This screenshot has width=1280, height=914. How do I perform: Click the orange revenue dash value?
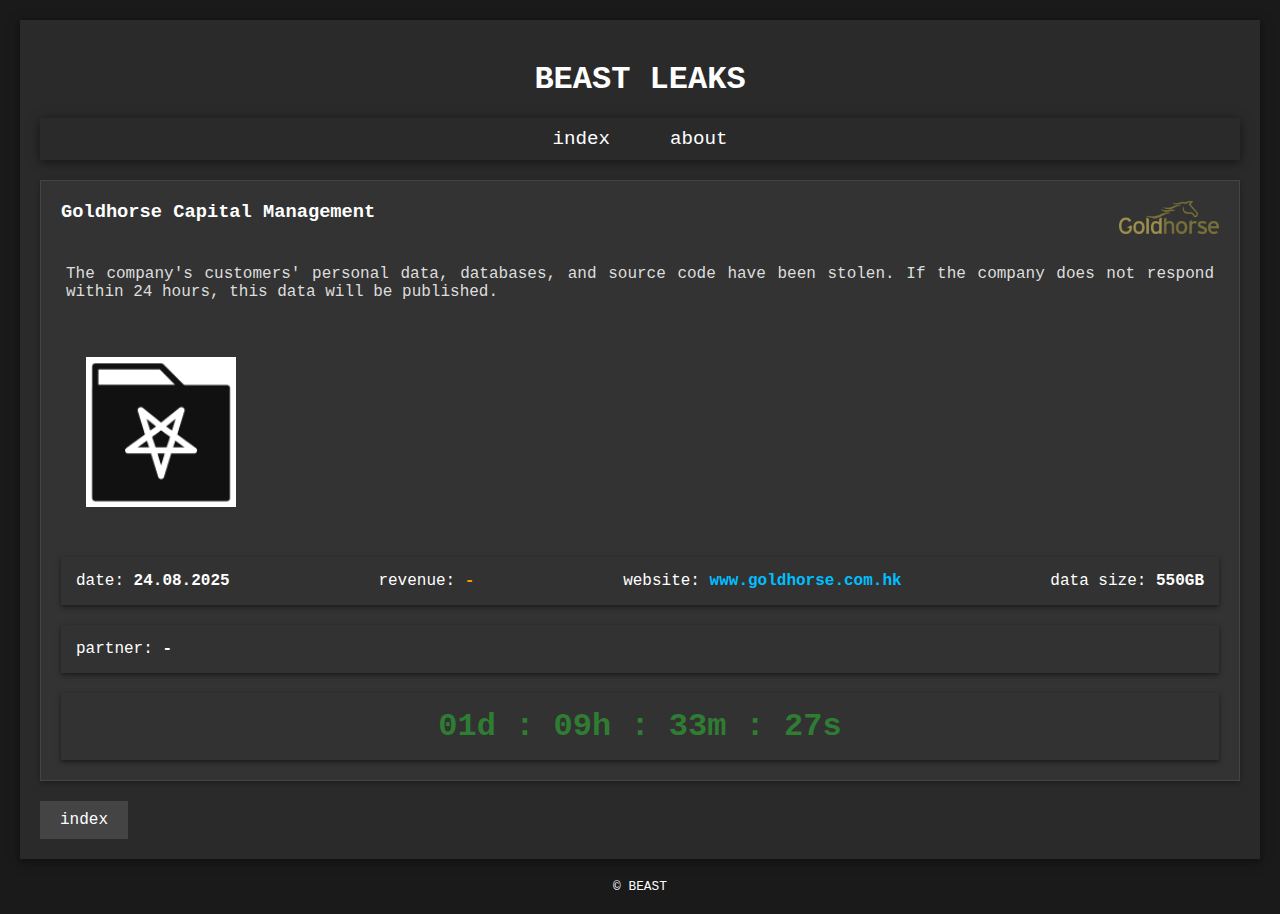[x=470, y=580]
